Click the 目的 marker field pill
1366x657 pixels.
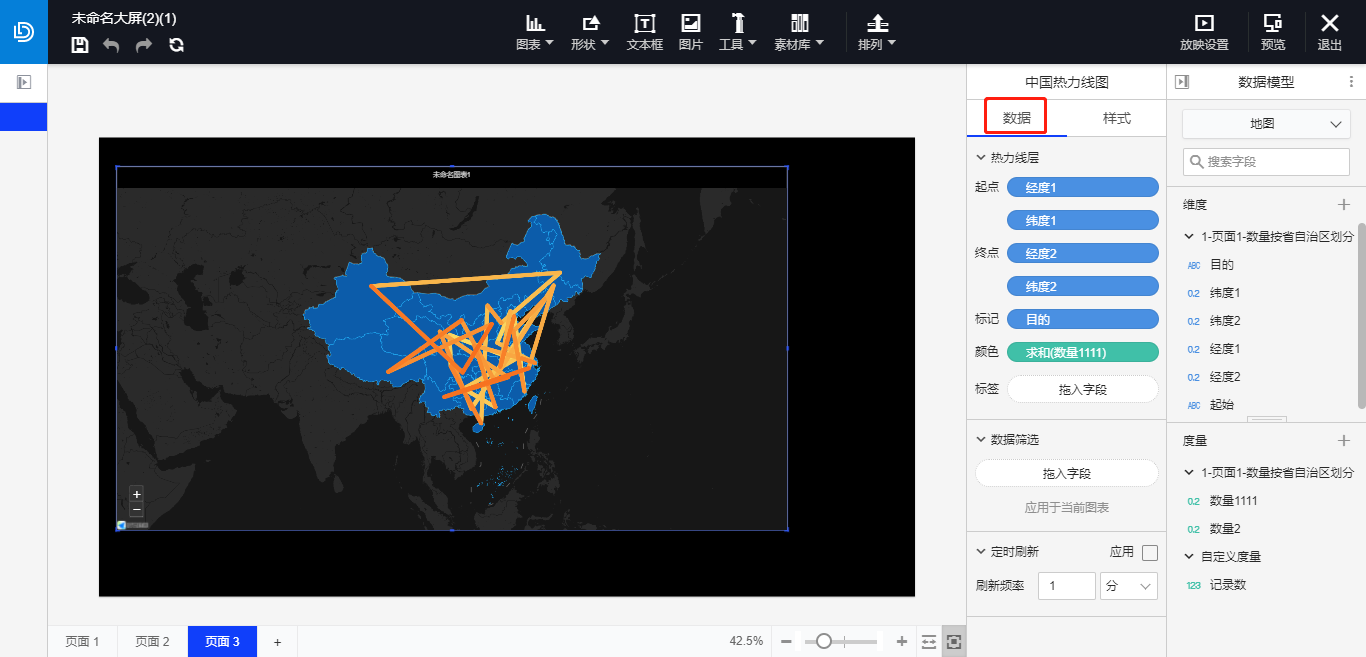click(1083, 319)
